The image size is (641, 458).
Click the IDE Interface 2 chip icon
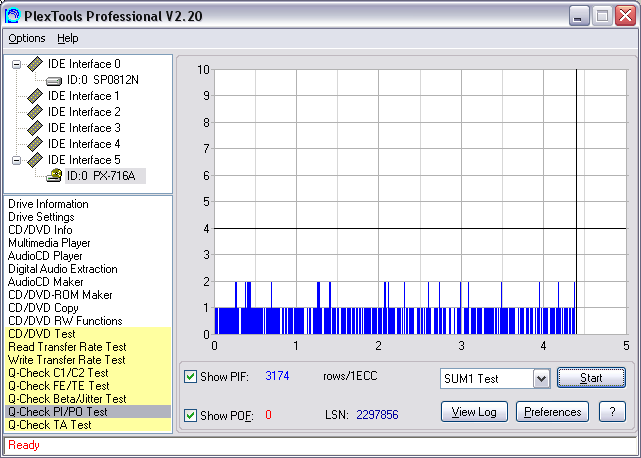[x=35, y=112]
